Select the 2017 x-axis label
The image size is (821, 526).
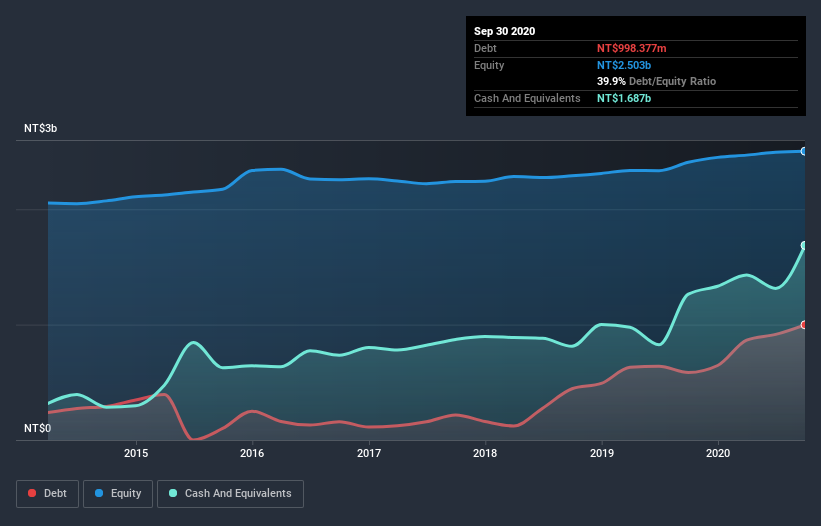click(x=369, y=453)
